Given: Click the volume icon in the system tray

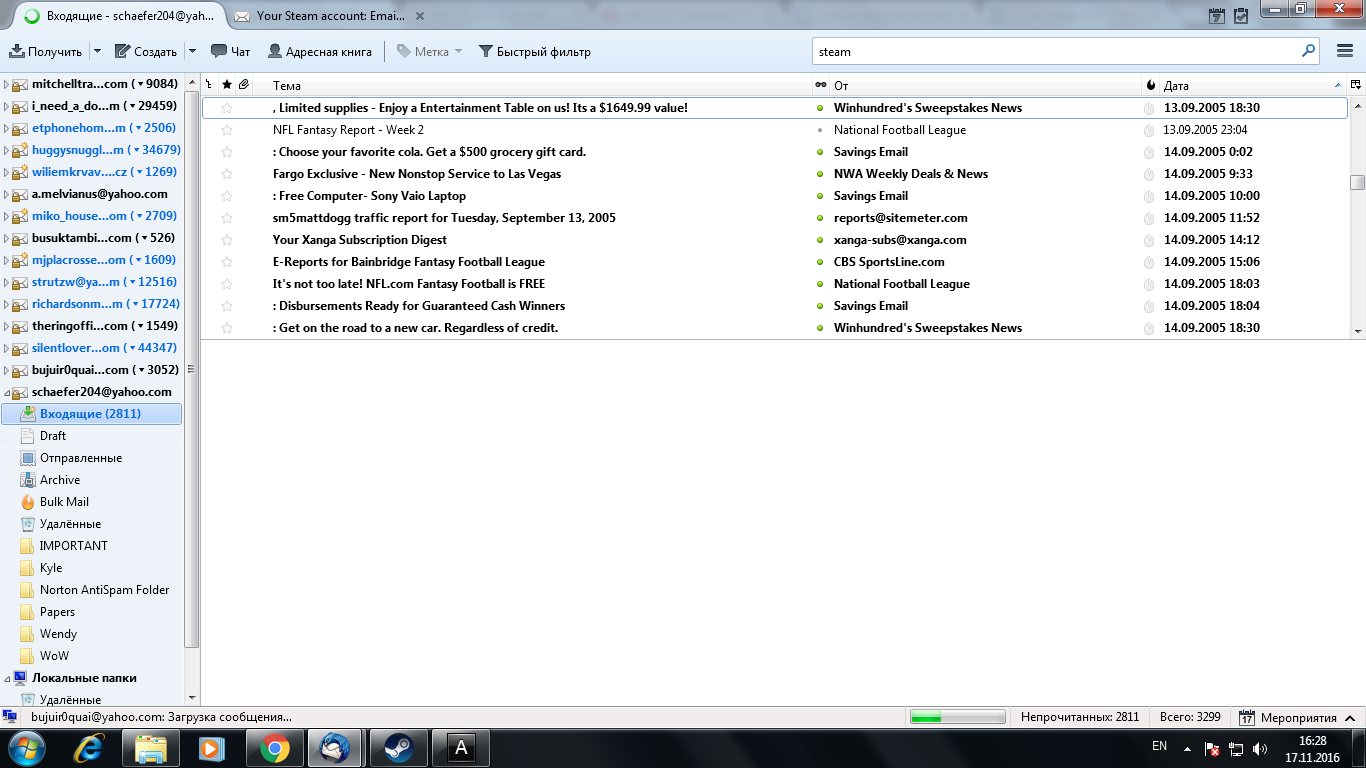Looking at the screenshot, I should [1260, 748].
